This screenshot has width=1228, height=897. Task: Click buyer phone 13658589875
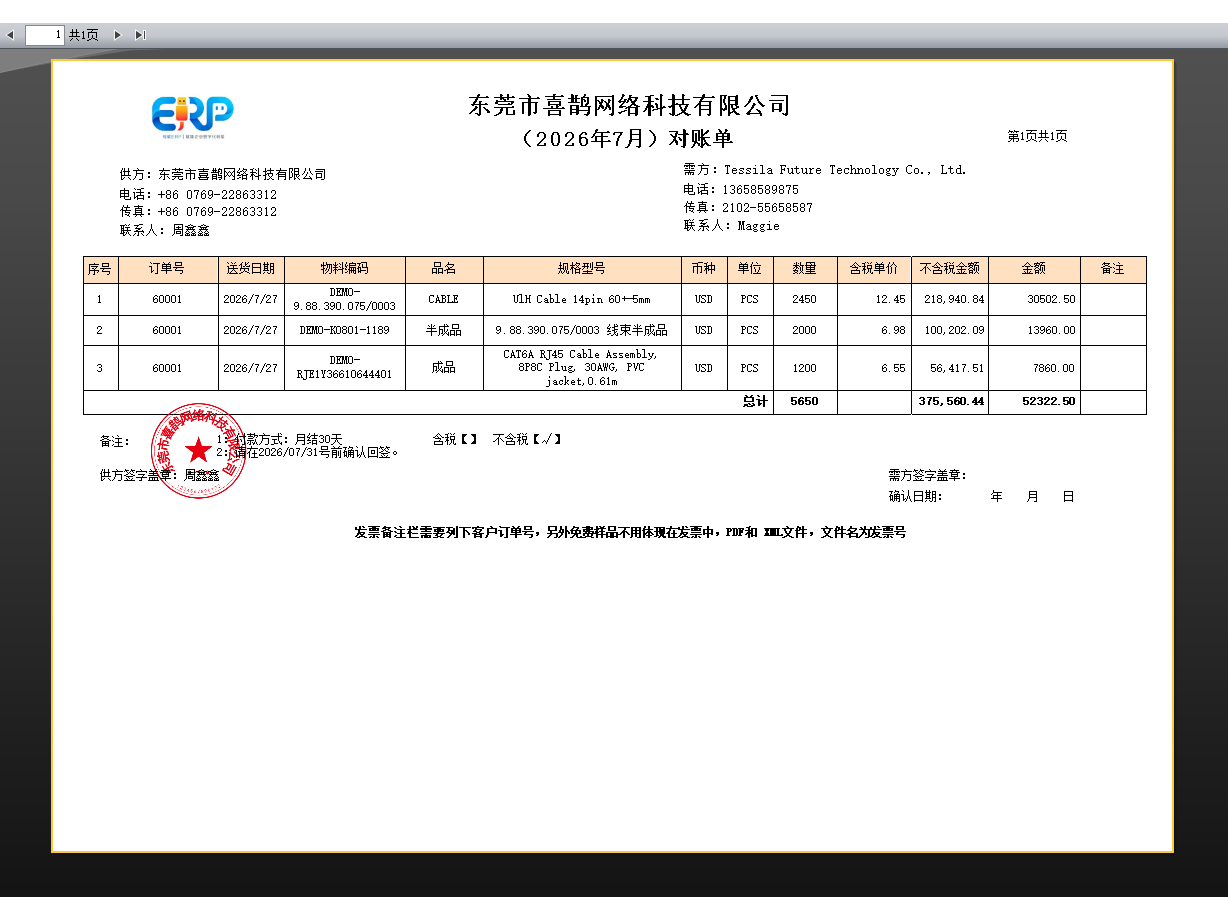point(741,189)
